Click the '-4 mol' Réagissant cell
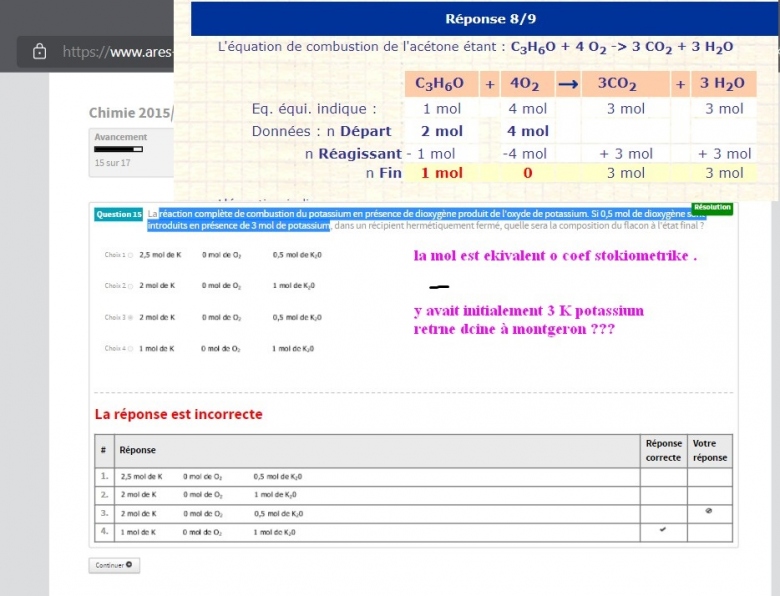 coord(525,154)
